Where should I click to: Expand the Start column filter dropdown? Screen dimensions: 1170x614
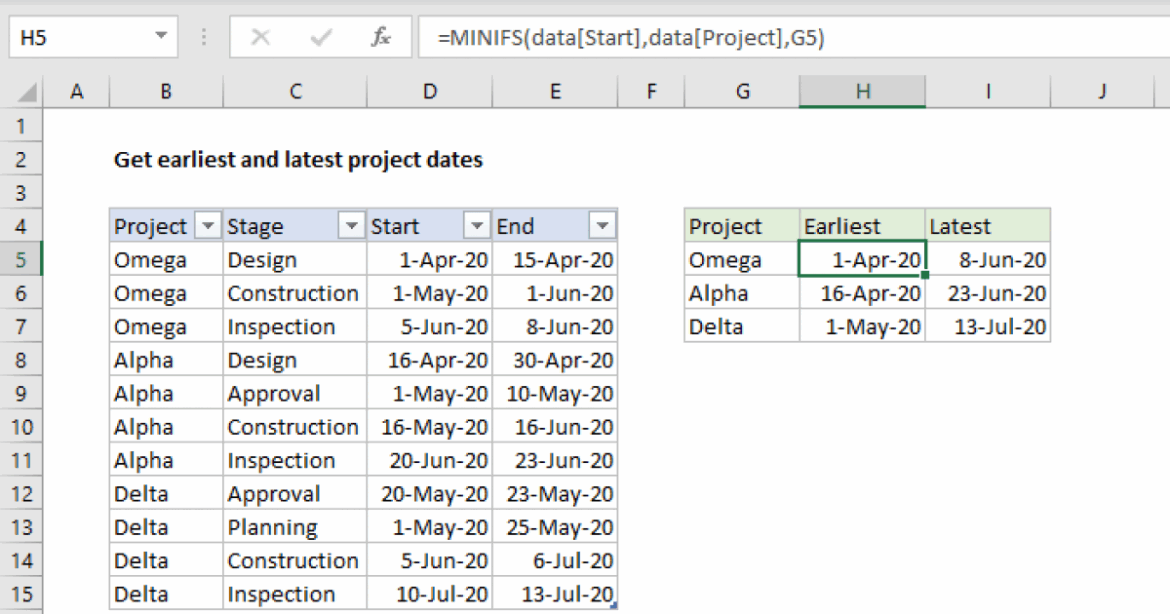[x=477, y=227]
